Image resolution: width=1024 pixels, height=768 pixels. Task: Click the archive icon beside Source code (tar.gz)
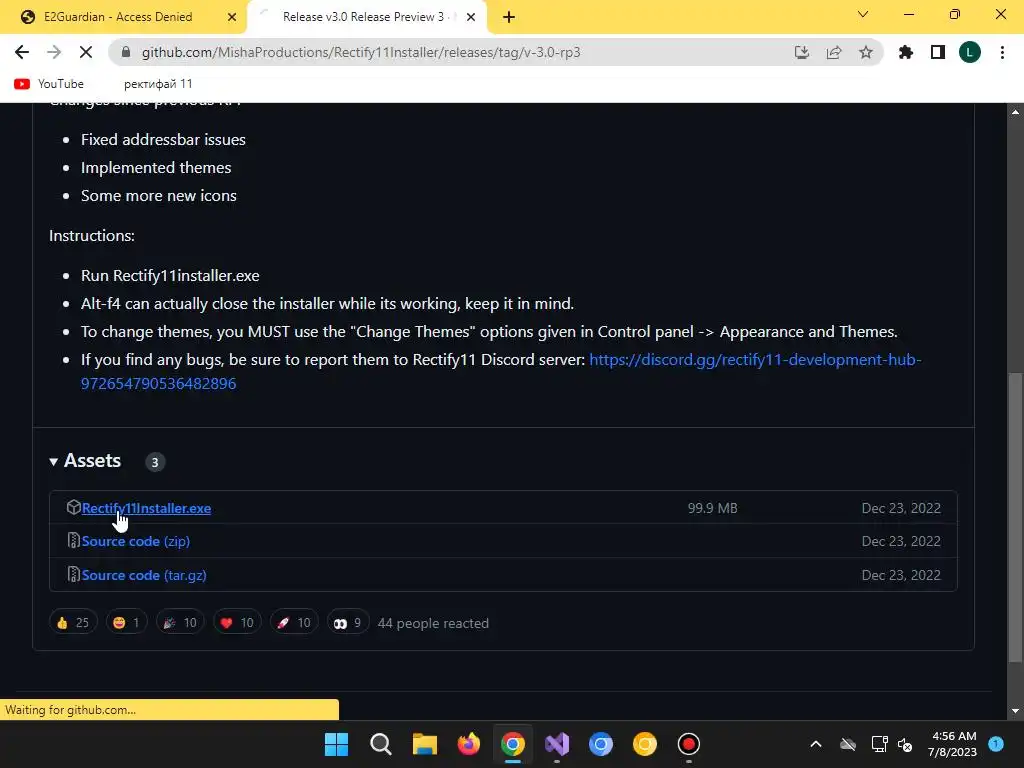[x=73, y=575]
